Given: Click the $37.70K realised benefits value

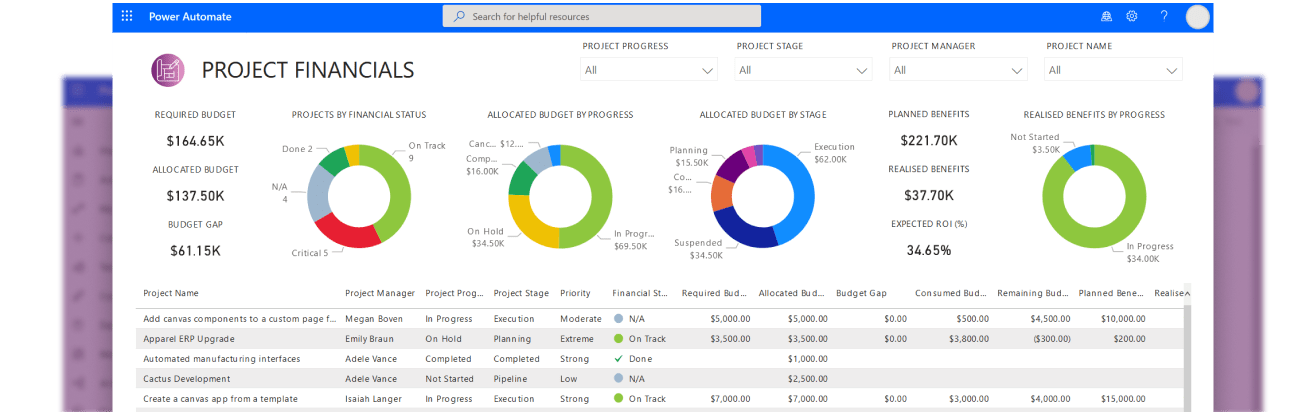Looking at the screenshot, I should 929,196.
